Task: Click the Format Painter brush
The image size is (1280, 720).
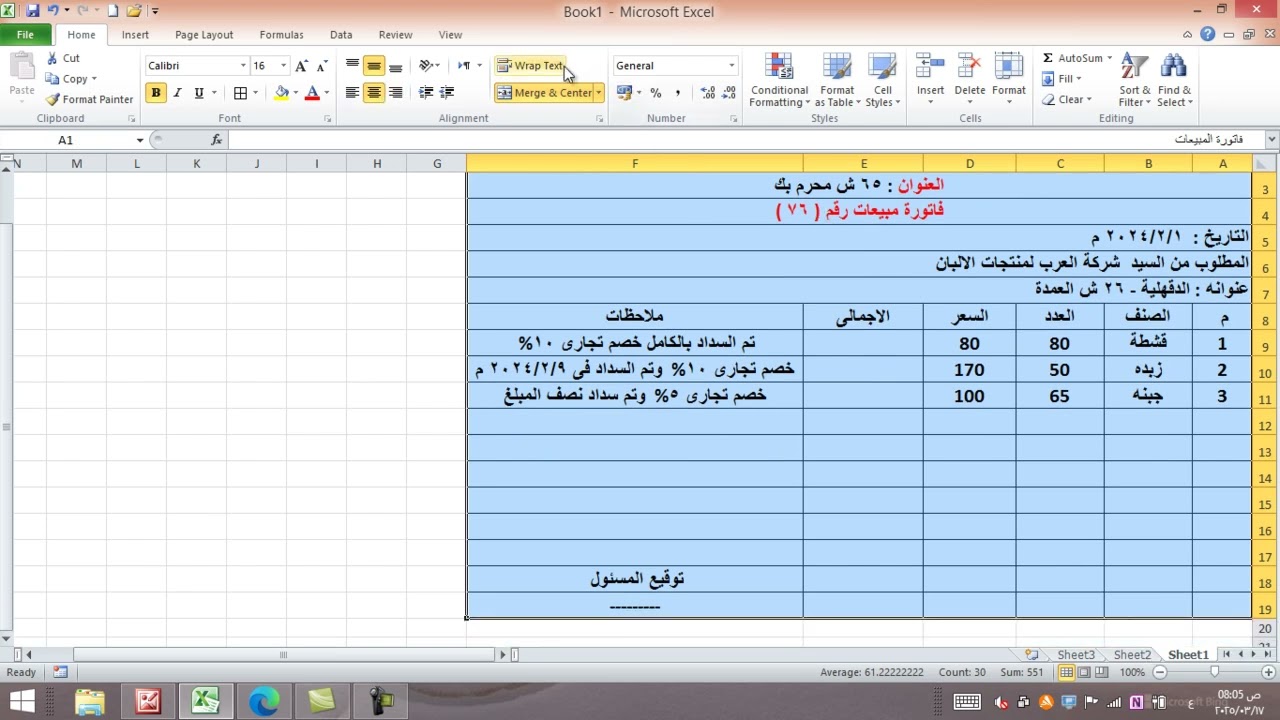Action: (53, 100)
